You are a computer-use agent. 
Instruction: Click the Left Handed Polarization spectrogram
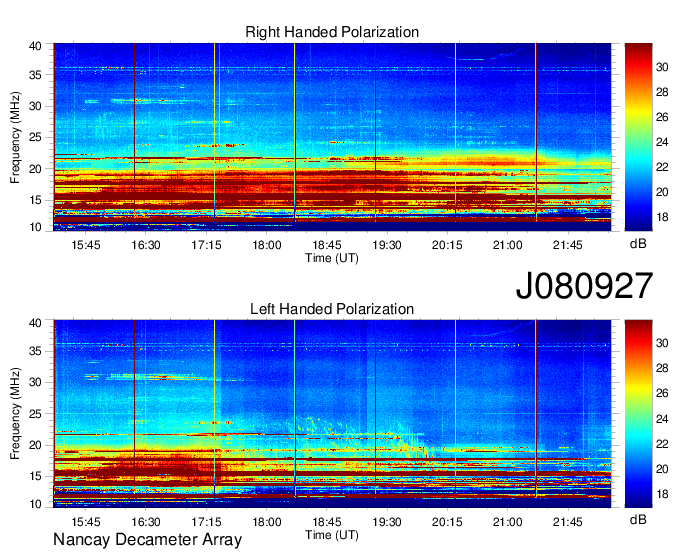coord(332,414)
